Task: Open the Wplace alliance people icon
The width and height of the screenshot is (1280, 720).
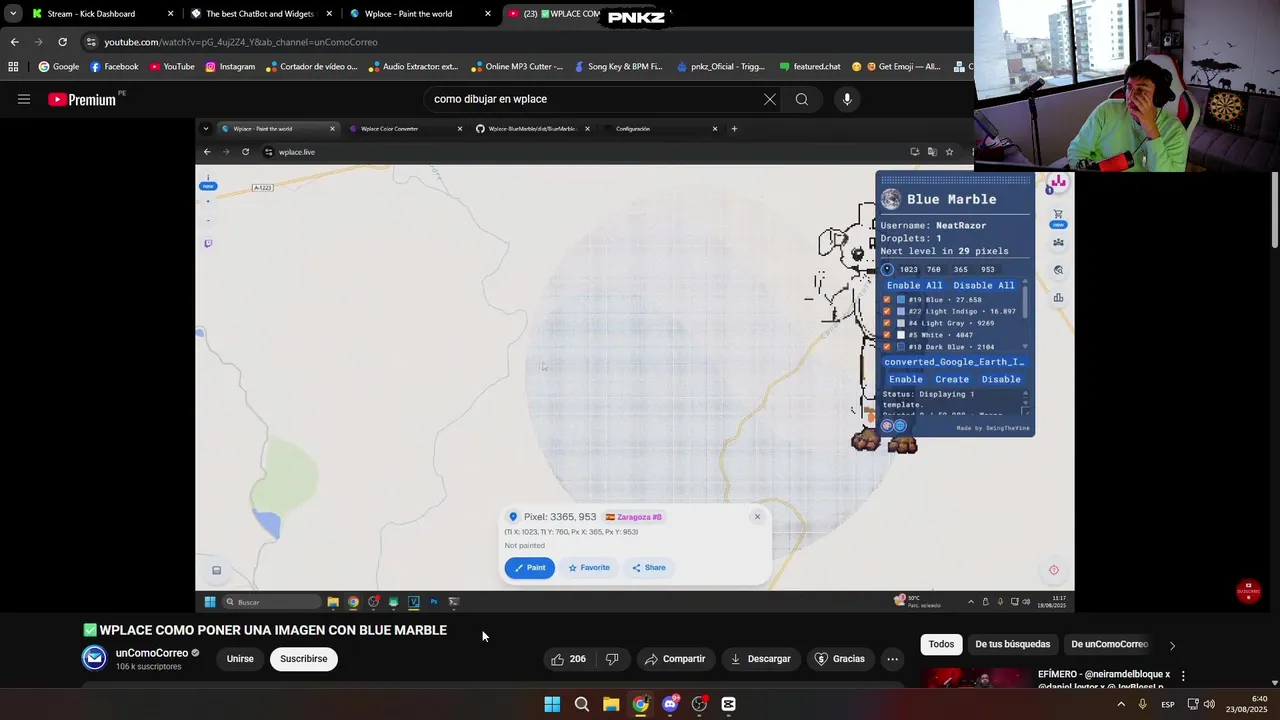Action: coord(1058,242)
